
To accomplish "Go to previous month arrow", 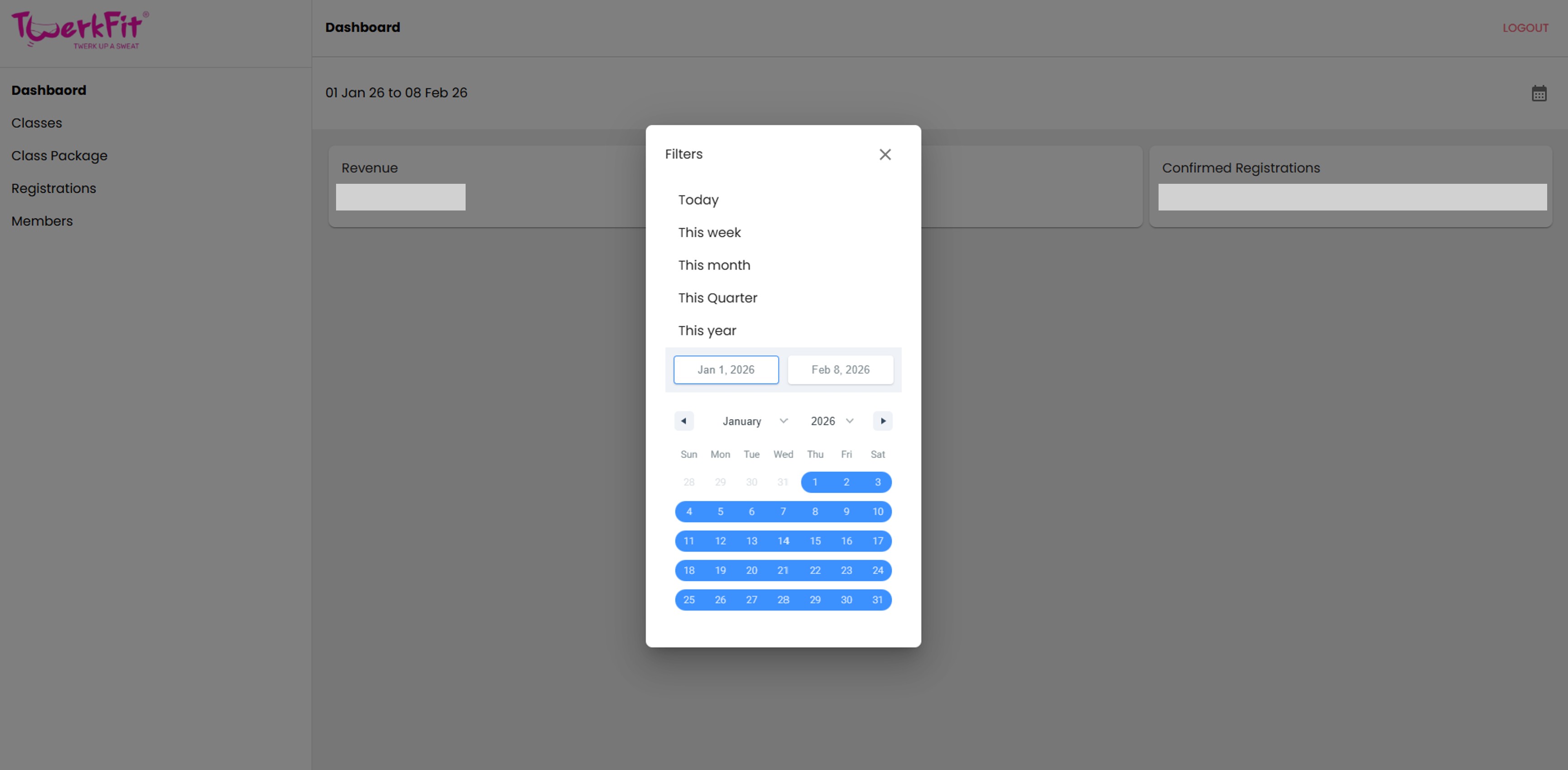I will tap(683, 421).
